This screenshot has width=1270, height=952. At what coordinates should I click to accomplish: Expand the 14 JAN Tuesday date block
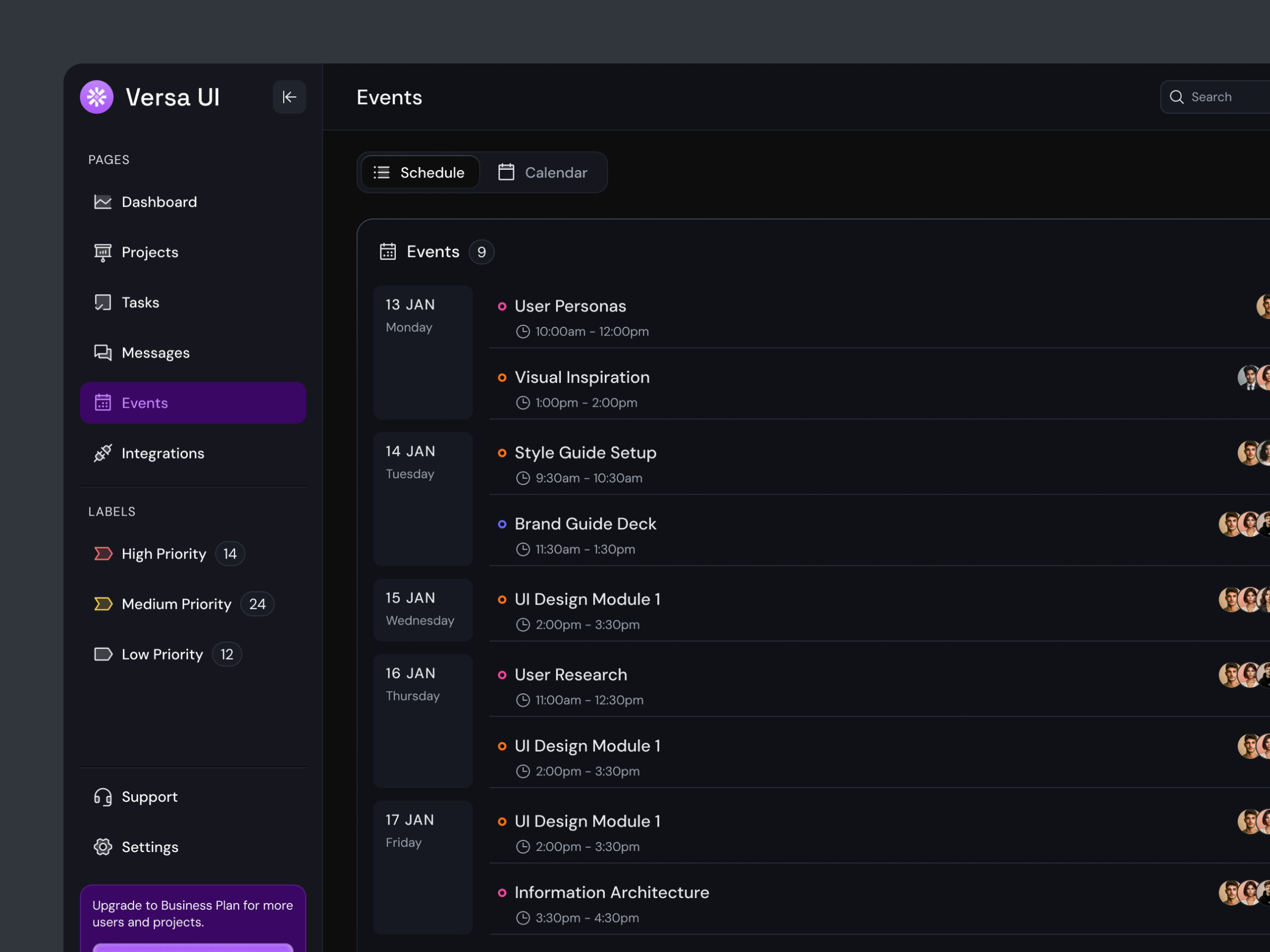(423, 498)
